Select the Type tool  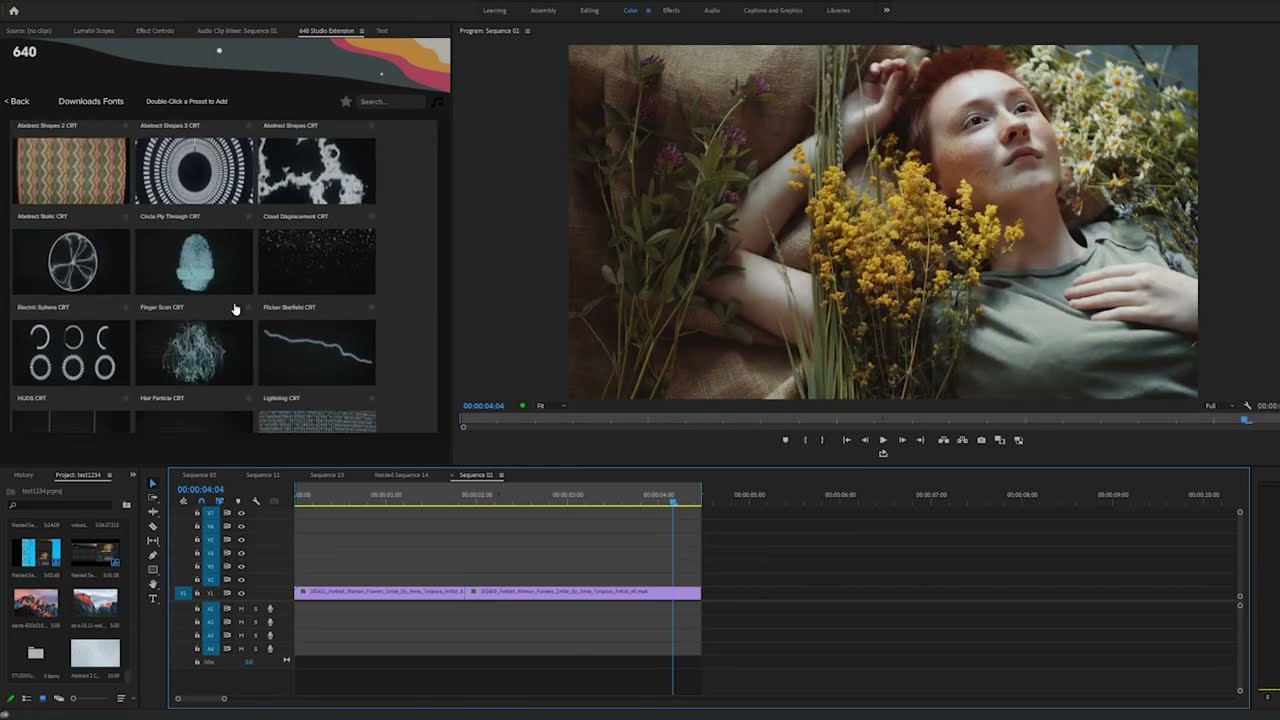coord(153,598)
